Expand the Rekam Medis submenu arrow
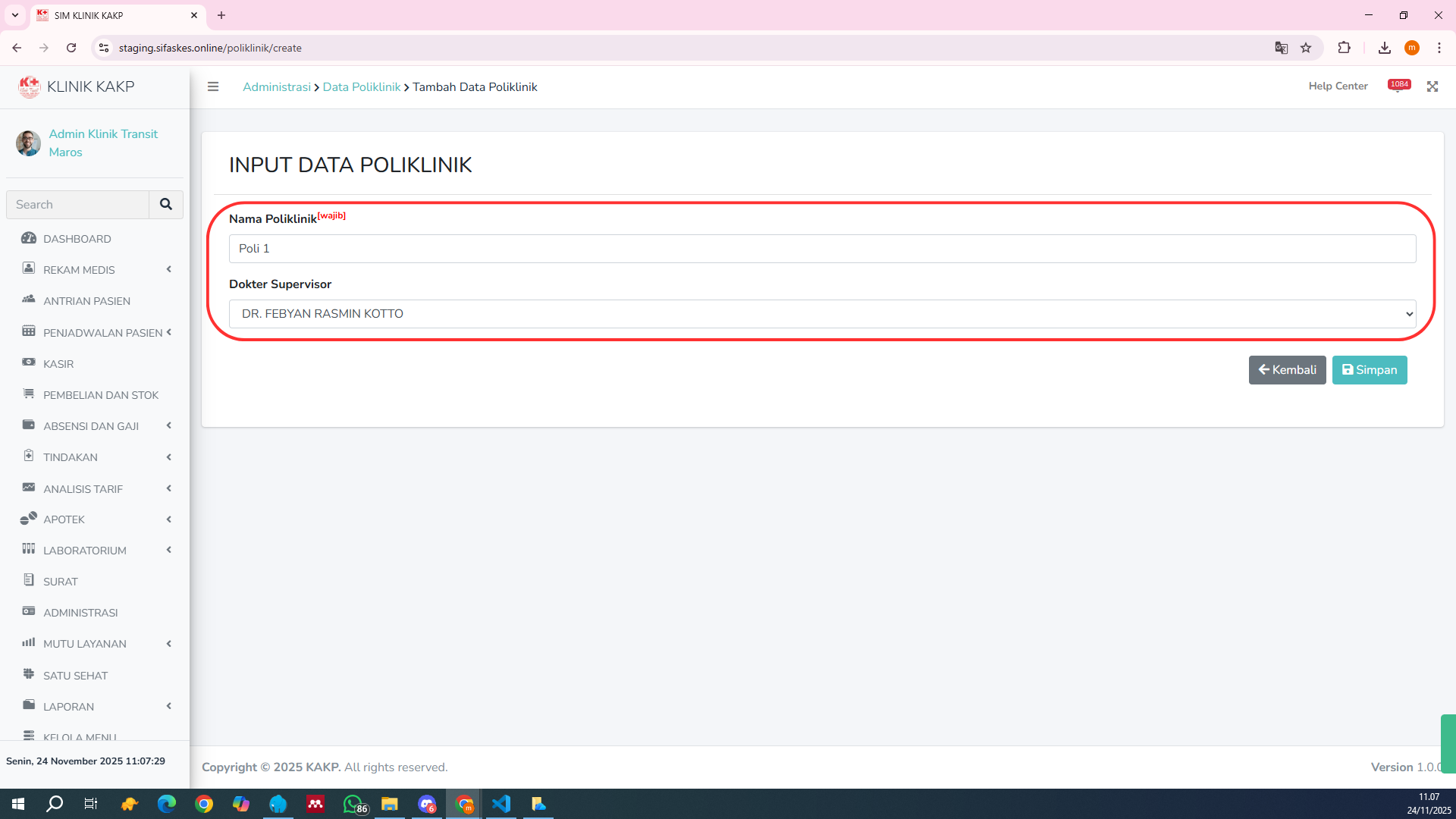Viewport: 1456px width, 819px height. (168, 269)
